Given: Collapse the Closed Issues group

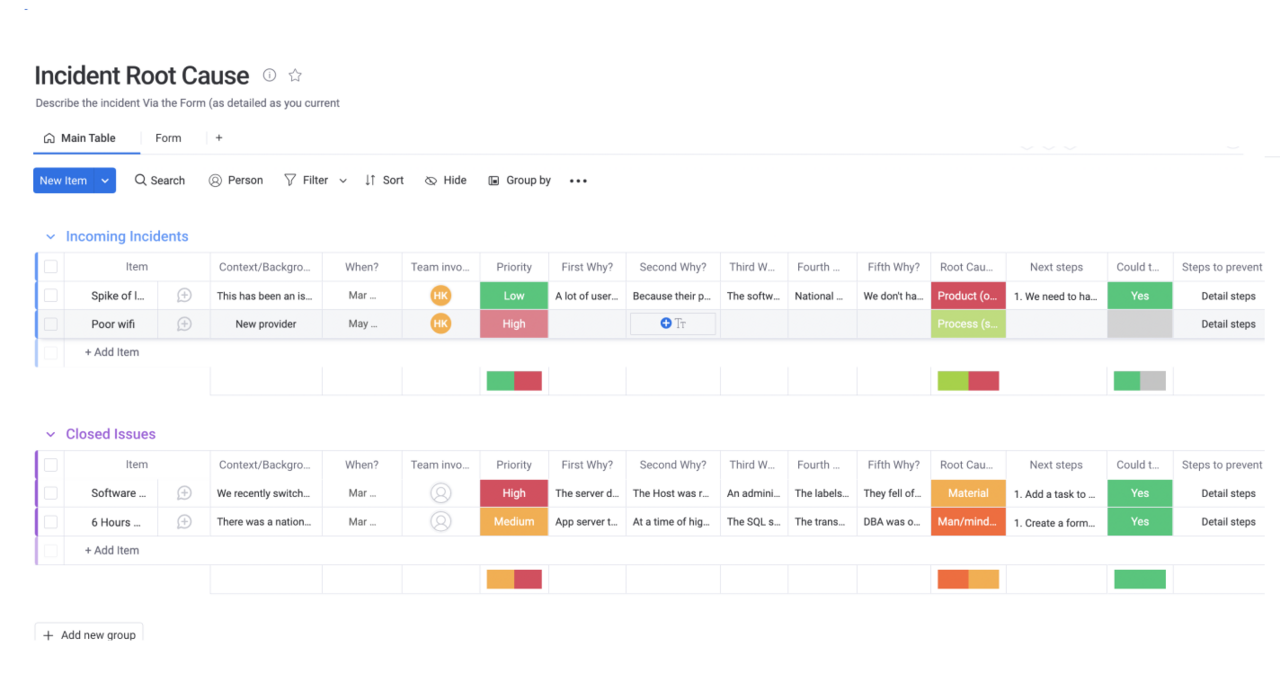Looking at the screenshot, I should point(50,435).
